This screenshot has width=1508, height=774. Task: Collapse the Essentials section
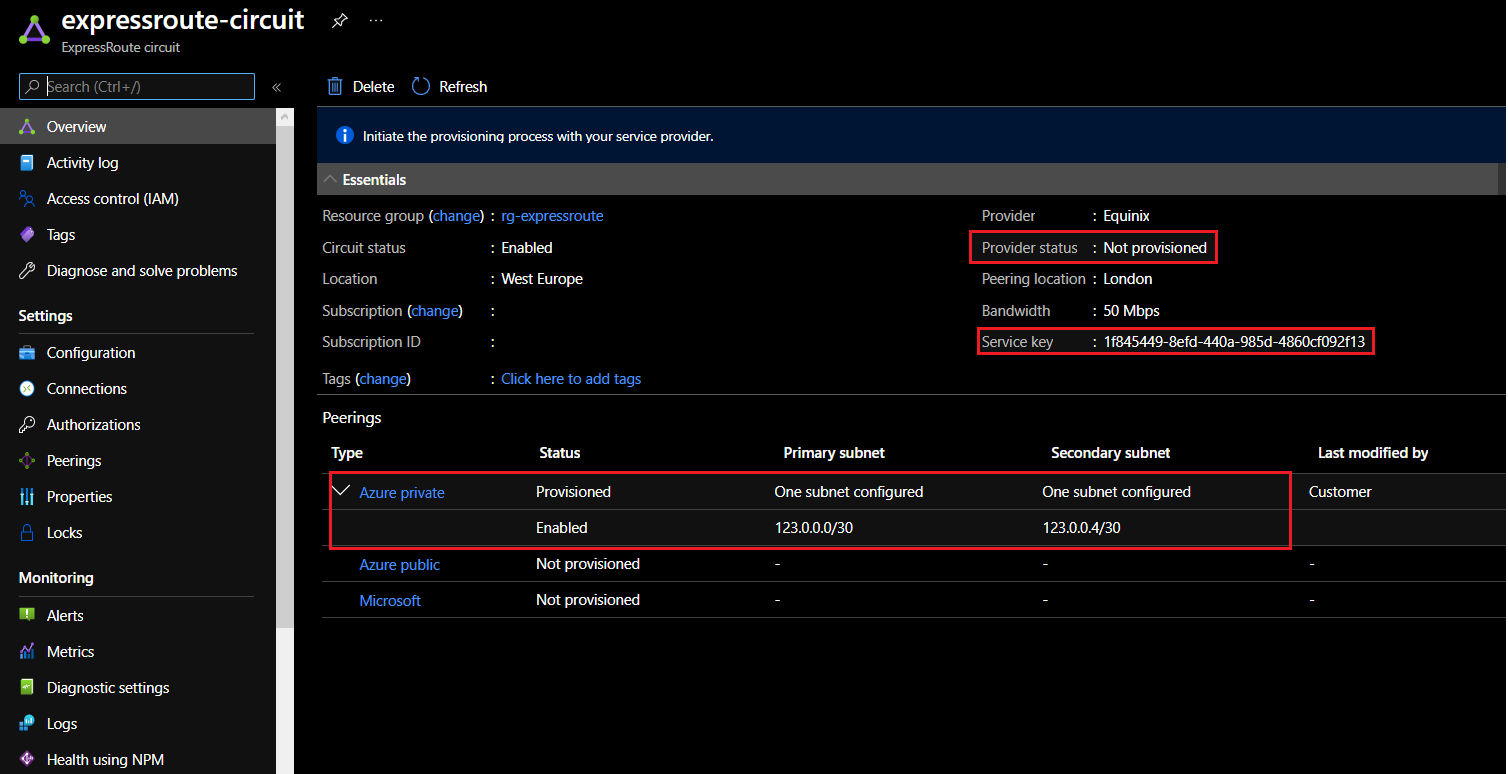coord(329,180)
